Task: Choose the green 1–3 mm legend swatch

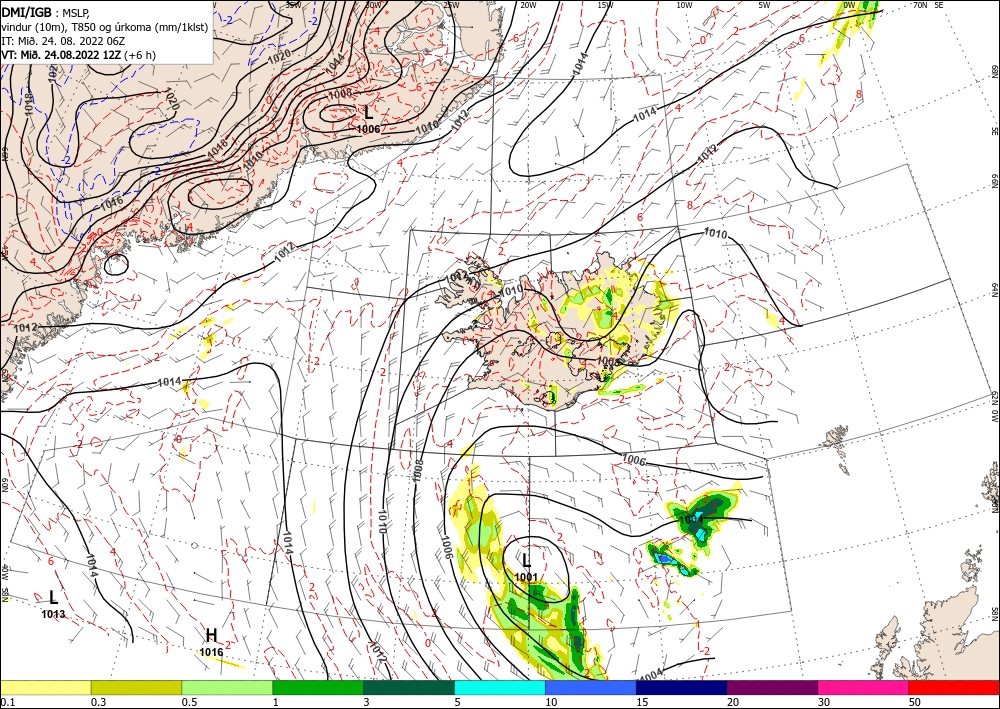Action: (318, 687)
